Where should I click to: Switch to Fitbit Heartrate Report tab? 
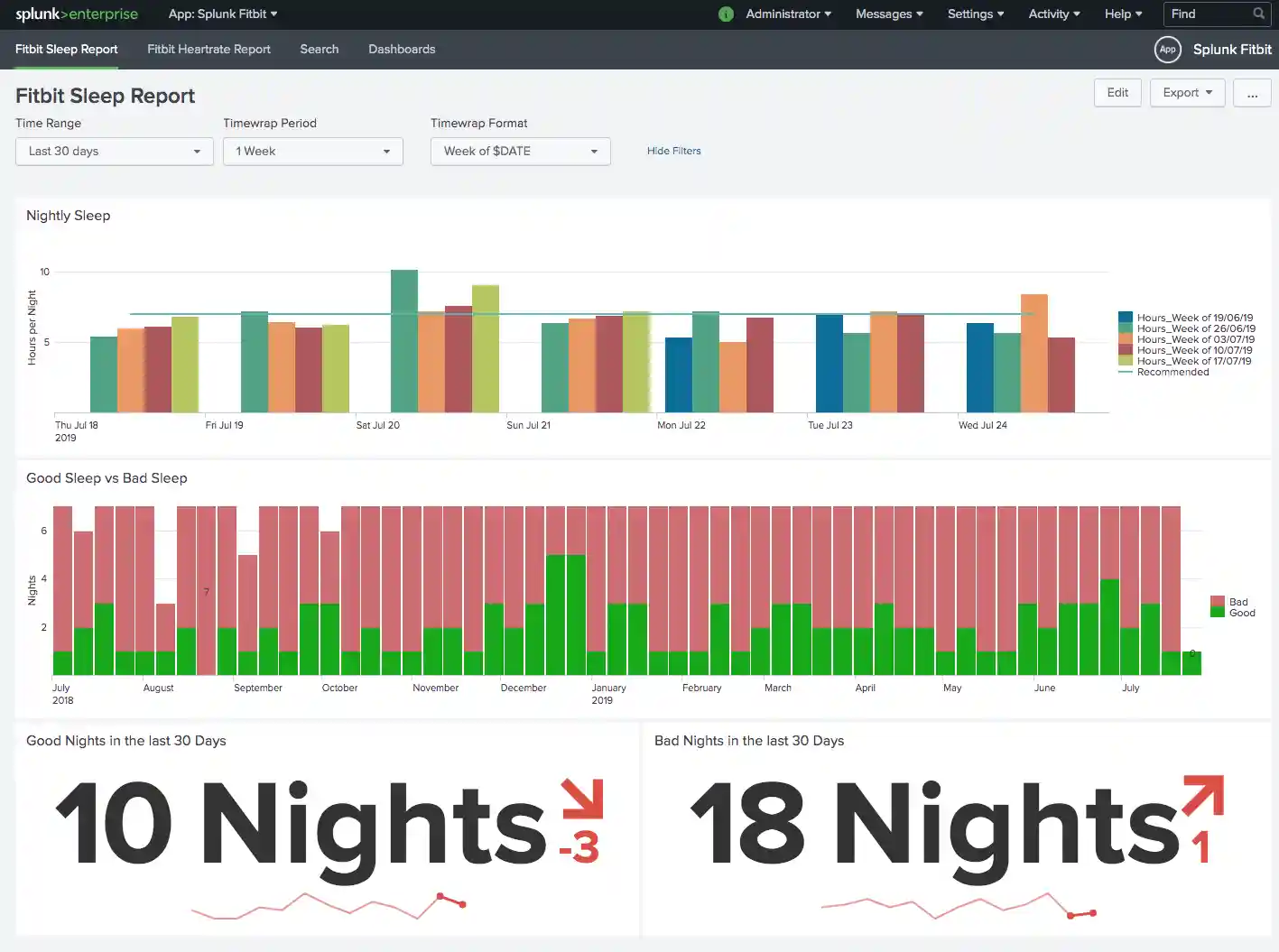pos(209,50)
